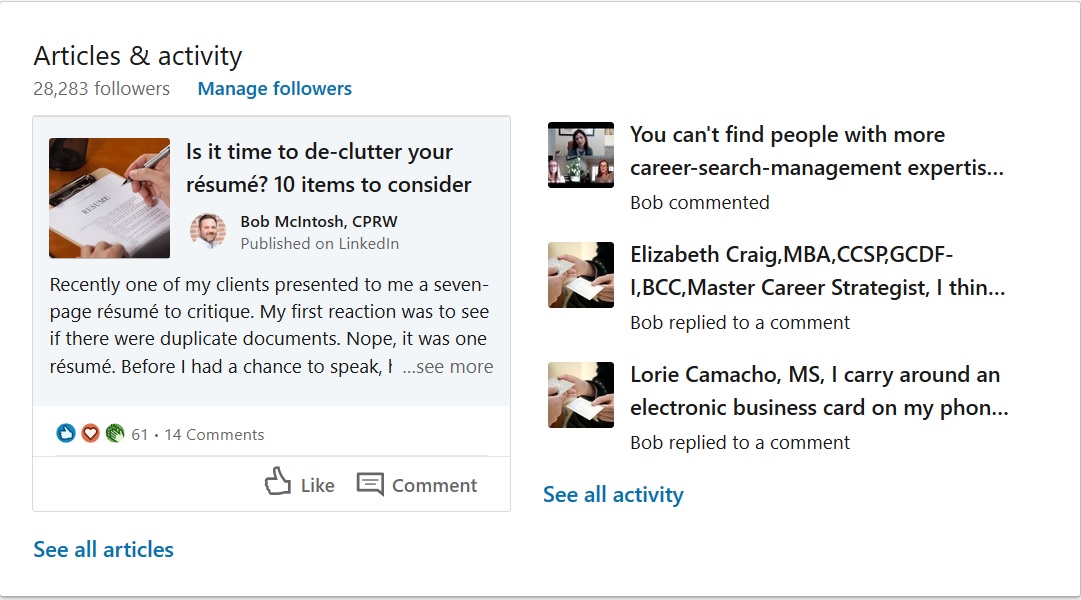
Task: Open the 14 Comments link
Action: click(x=214, y=434)
